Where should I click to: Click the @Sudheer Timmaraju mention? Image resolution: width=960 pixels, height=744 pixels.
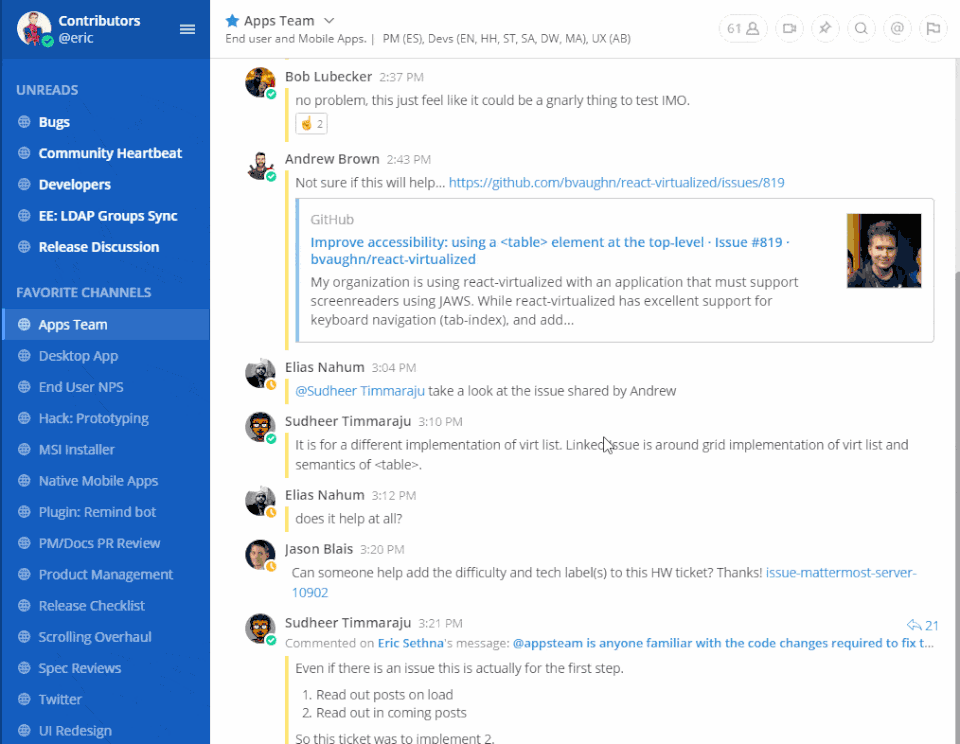pos(360,391)
